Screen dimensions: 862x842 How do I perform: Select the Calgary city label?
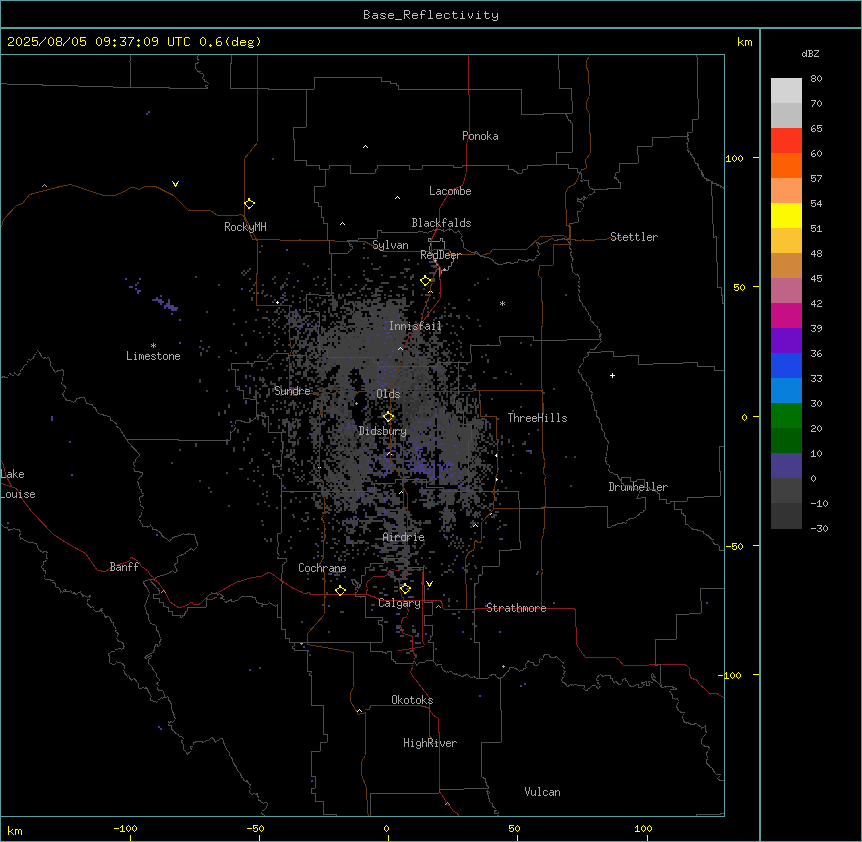pyautogui.click(x=400, y=603)
